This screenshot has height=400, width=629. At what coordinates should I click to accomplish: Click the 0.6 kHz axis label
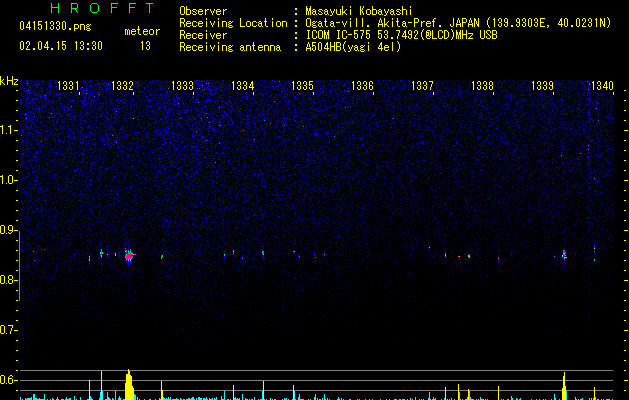[8, 380]
